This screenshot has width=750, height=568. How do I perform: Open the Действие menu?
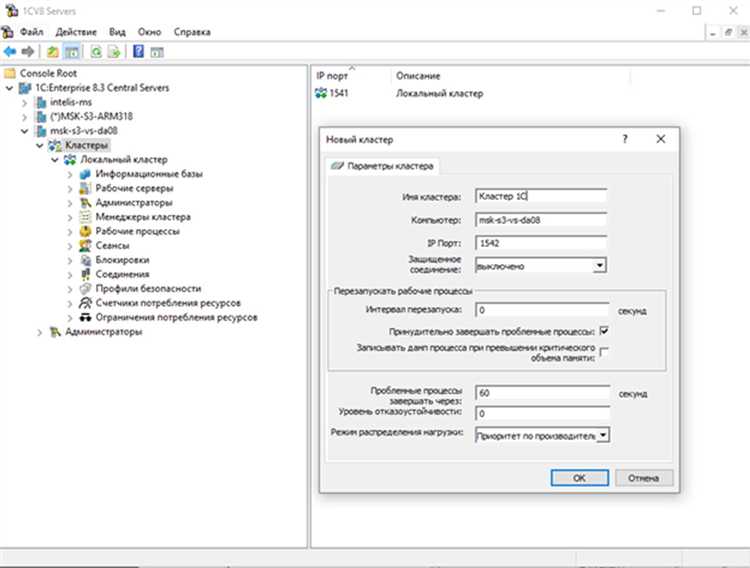[76, 32]
